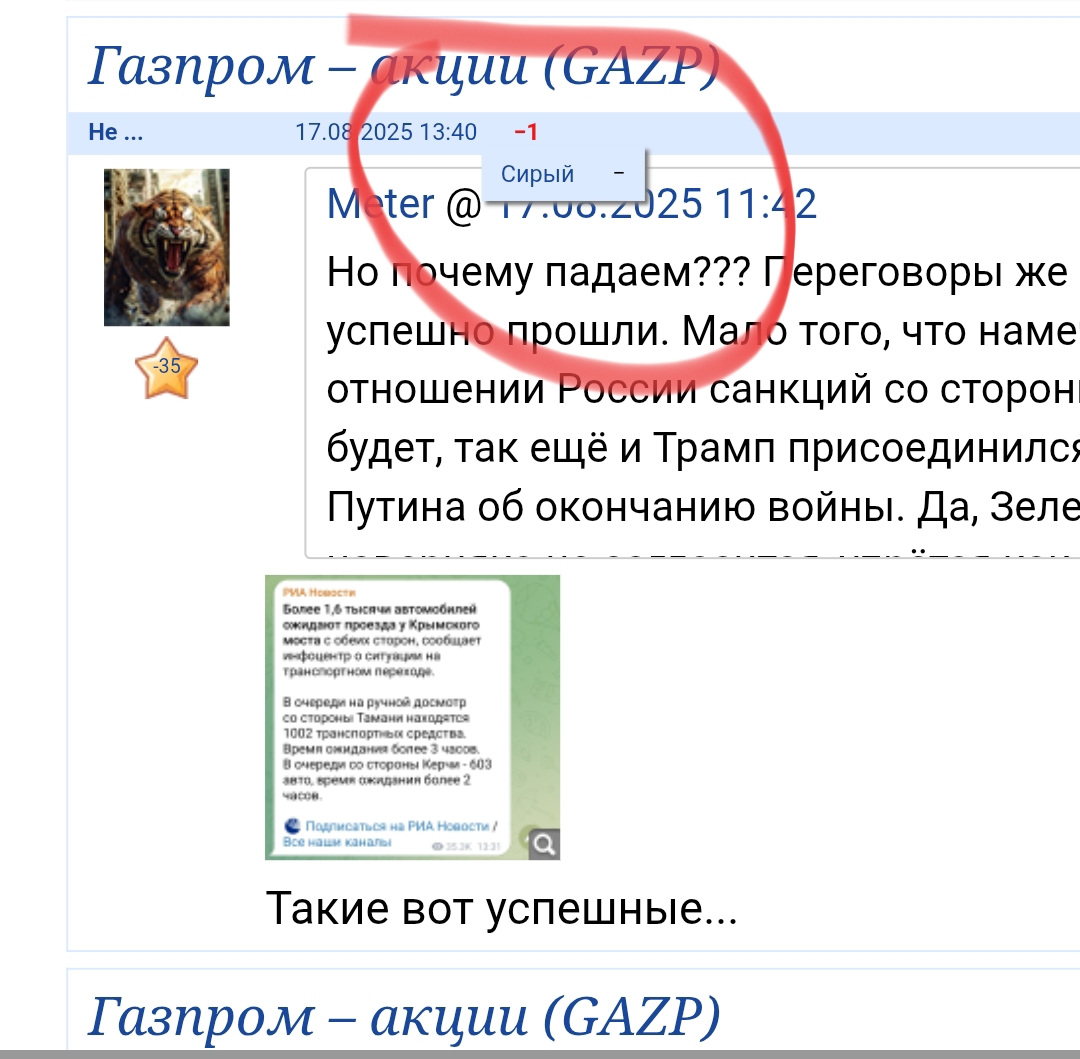This screenshot has width=1080, height=1059.
Task: Click the red -1 rating score
Action: coord(526,132)
